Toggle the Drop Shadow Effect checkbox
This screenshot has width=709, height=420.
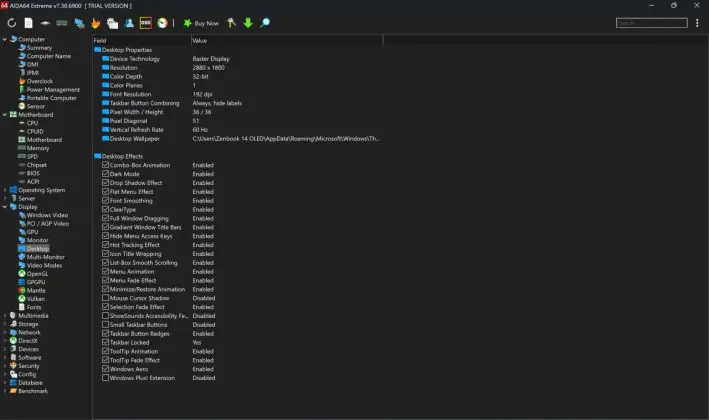point(105,183)
